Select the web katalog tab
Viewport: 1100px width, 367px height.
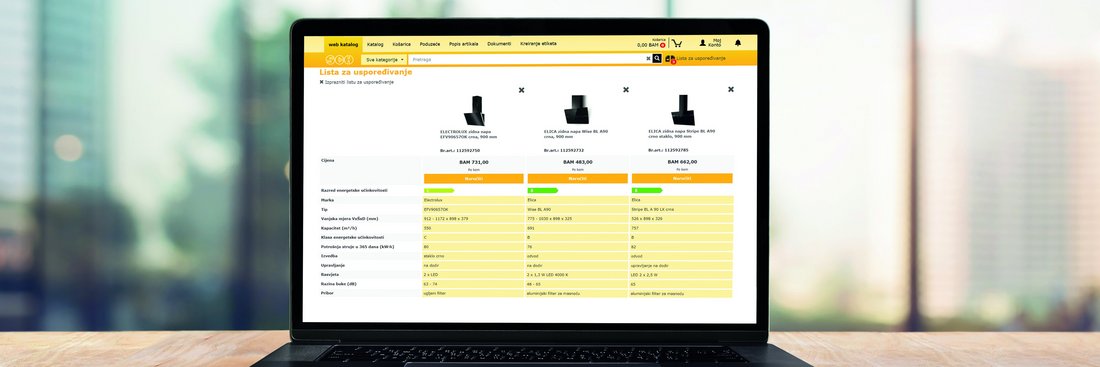point(344,44)
